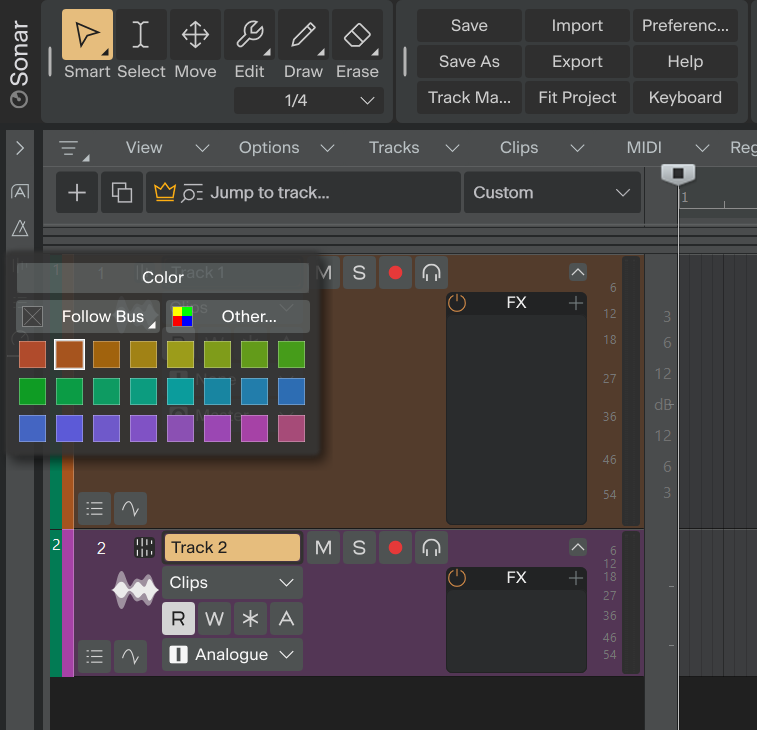Image resolution: width=757 pixels, height=730 pixels.
Task: Open Preferences
Action: 686,26
